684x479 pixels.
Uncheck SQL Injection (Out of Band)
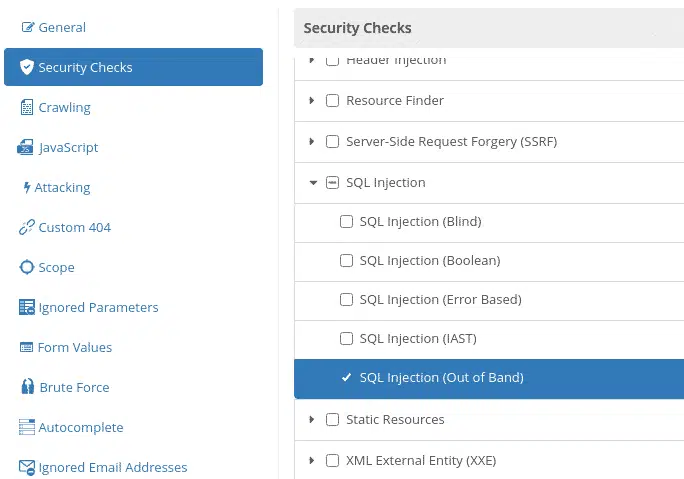point(346,377)
